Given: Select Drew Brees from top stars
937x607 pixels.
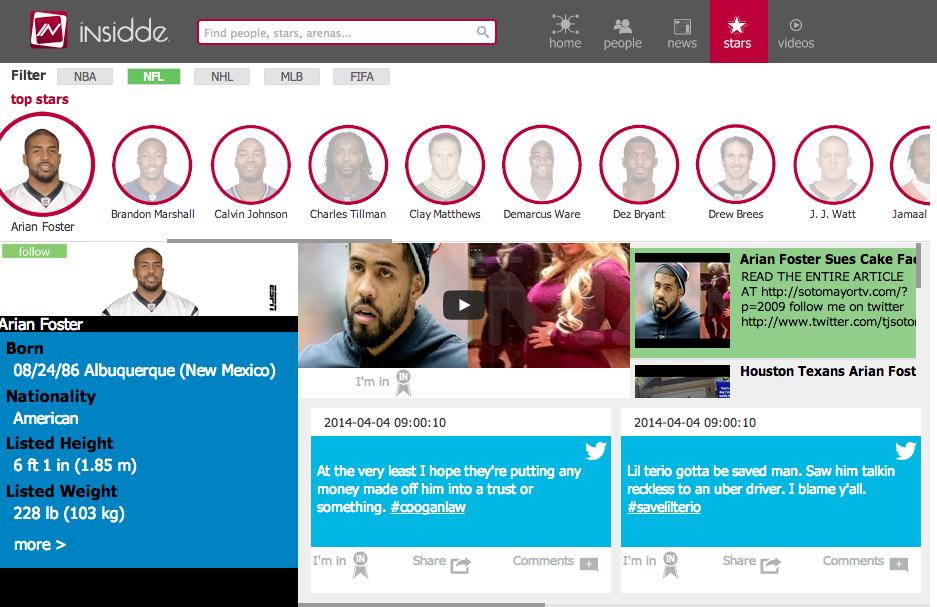Looking at the screenshot, I should [735, 165].
